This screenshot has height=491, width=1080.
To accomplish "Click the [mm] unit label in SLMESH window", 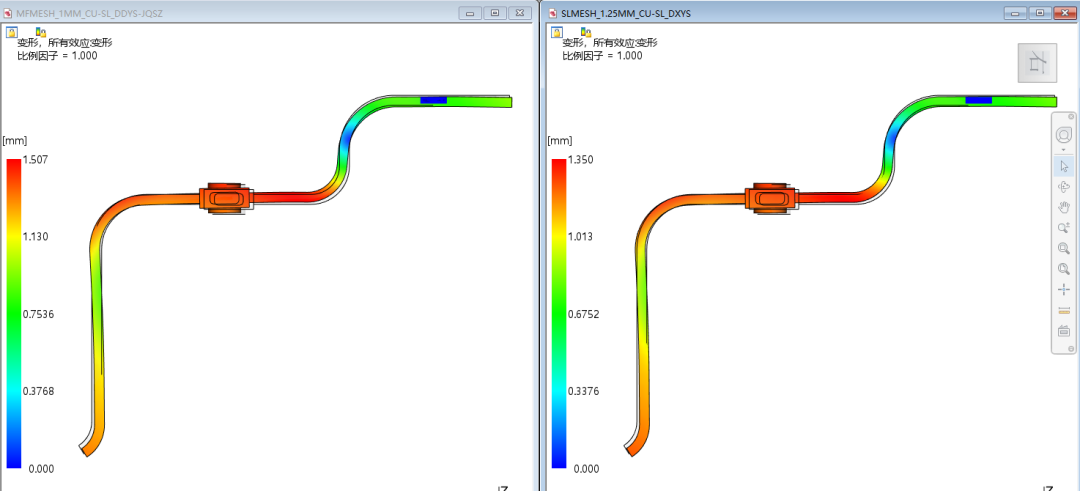I will (x=559, y=141).
